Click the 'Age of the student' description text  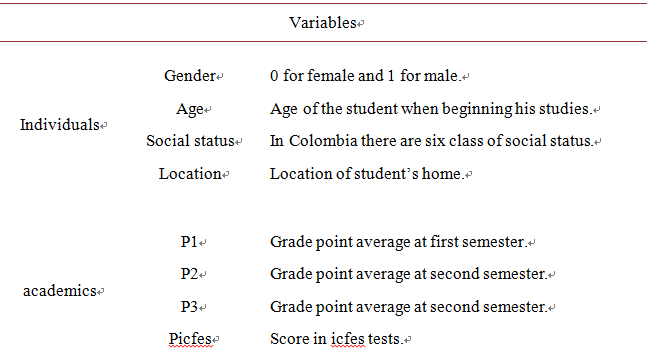431,109
